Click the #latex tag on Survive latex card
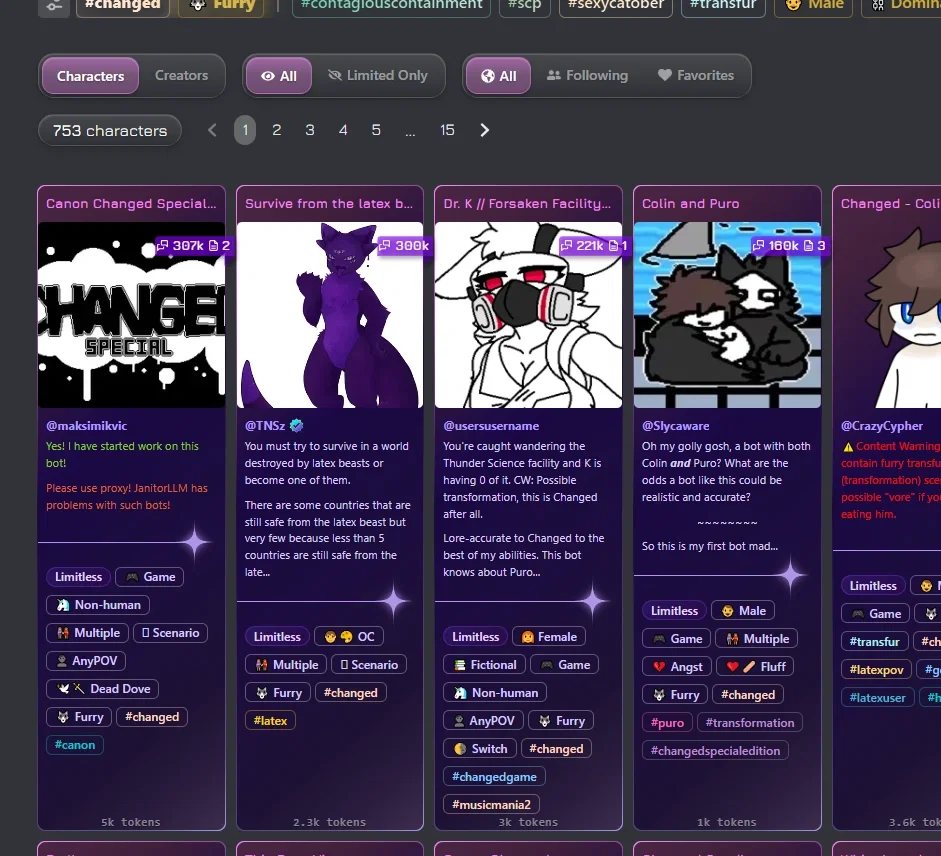941x856 pixels. click(x=270, y=720)
